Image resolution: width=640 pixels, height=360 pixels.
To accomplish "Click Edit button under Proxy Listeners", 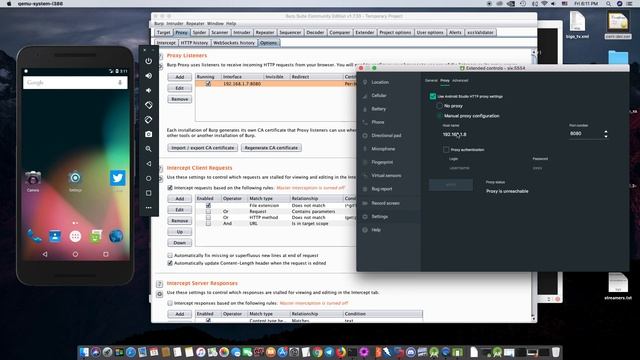I will click(x=180, y=88).
